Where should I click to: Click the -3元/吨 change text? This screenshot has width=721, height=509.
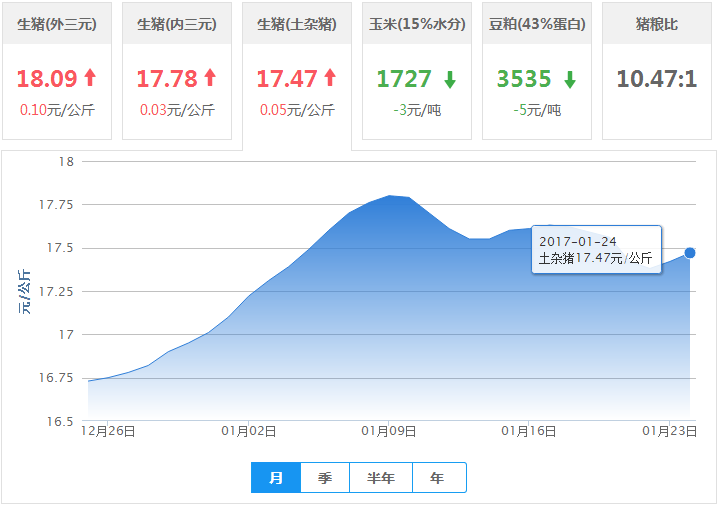[x=417, y=110]
